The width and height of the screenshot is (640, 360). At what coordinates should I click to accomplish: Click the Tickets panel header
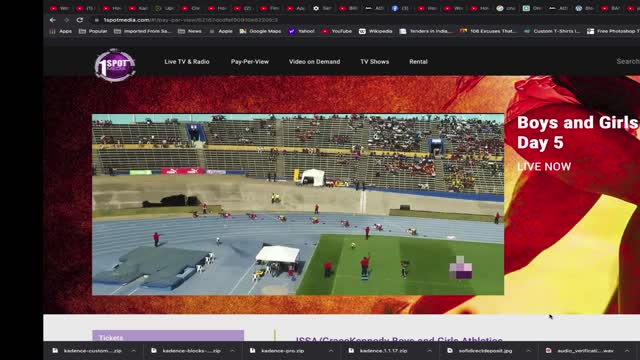pyautogui.click(x=168, y=336)
